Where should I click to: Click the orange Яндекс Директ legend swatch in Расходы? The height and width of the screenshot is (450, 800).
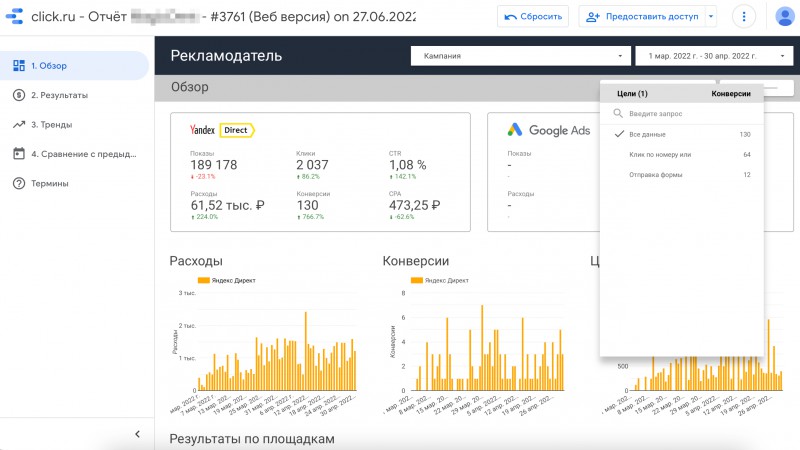coord(204,280)
